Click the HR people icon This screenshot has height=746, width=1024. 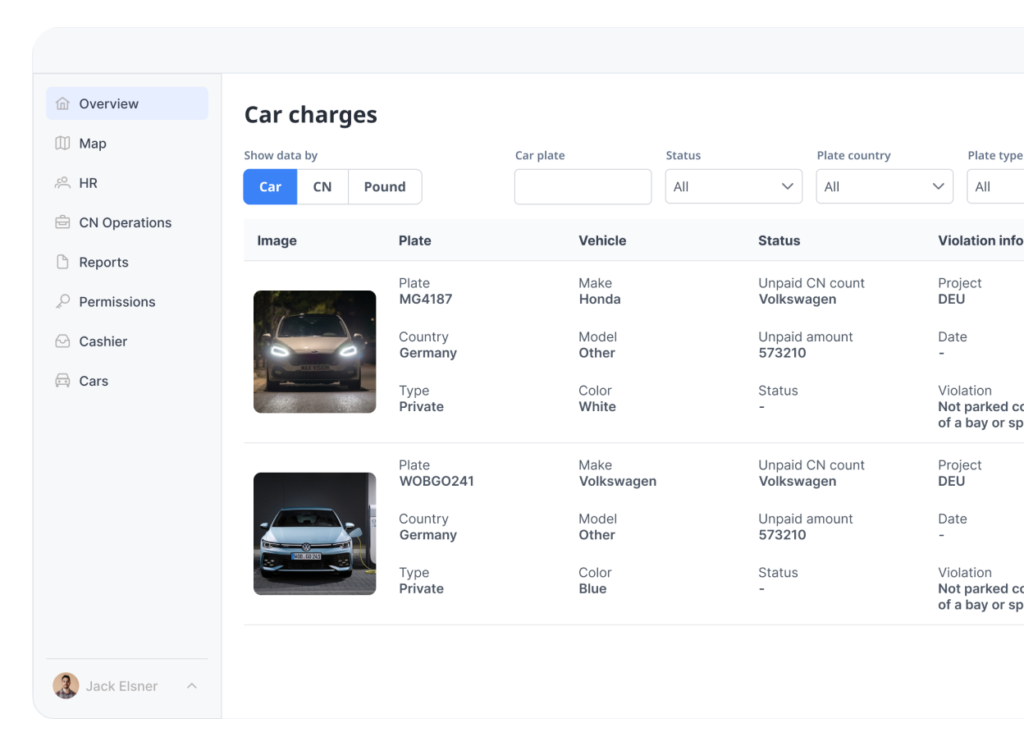[63, 183]
